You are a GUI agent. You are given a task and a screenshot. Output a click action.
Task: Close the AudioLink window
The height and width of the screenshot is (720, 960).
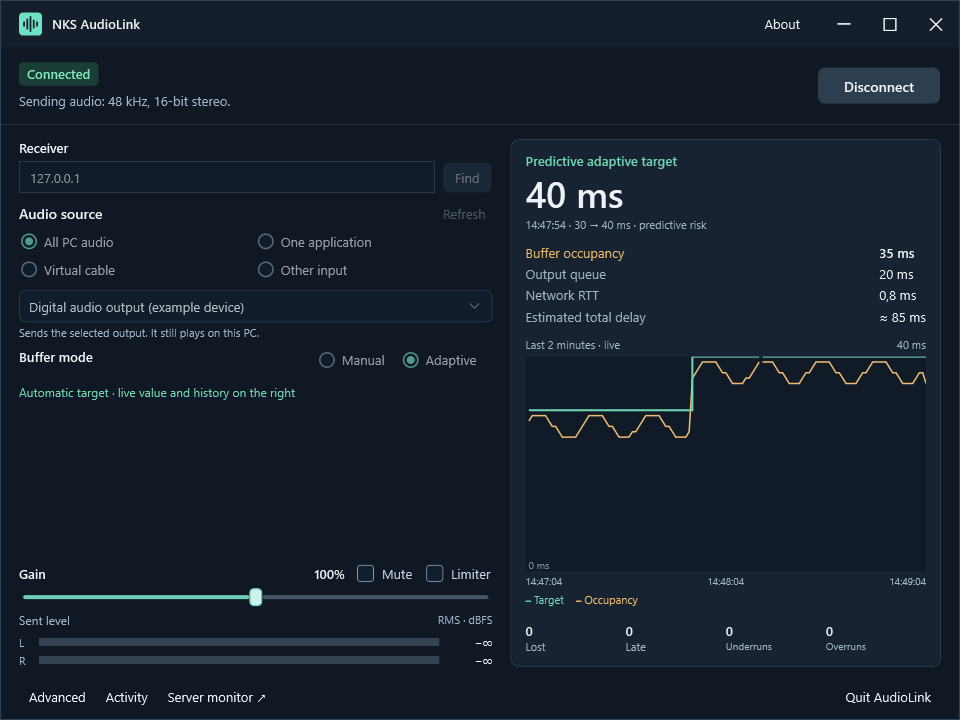pos(936,24)
